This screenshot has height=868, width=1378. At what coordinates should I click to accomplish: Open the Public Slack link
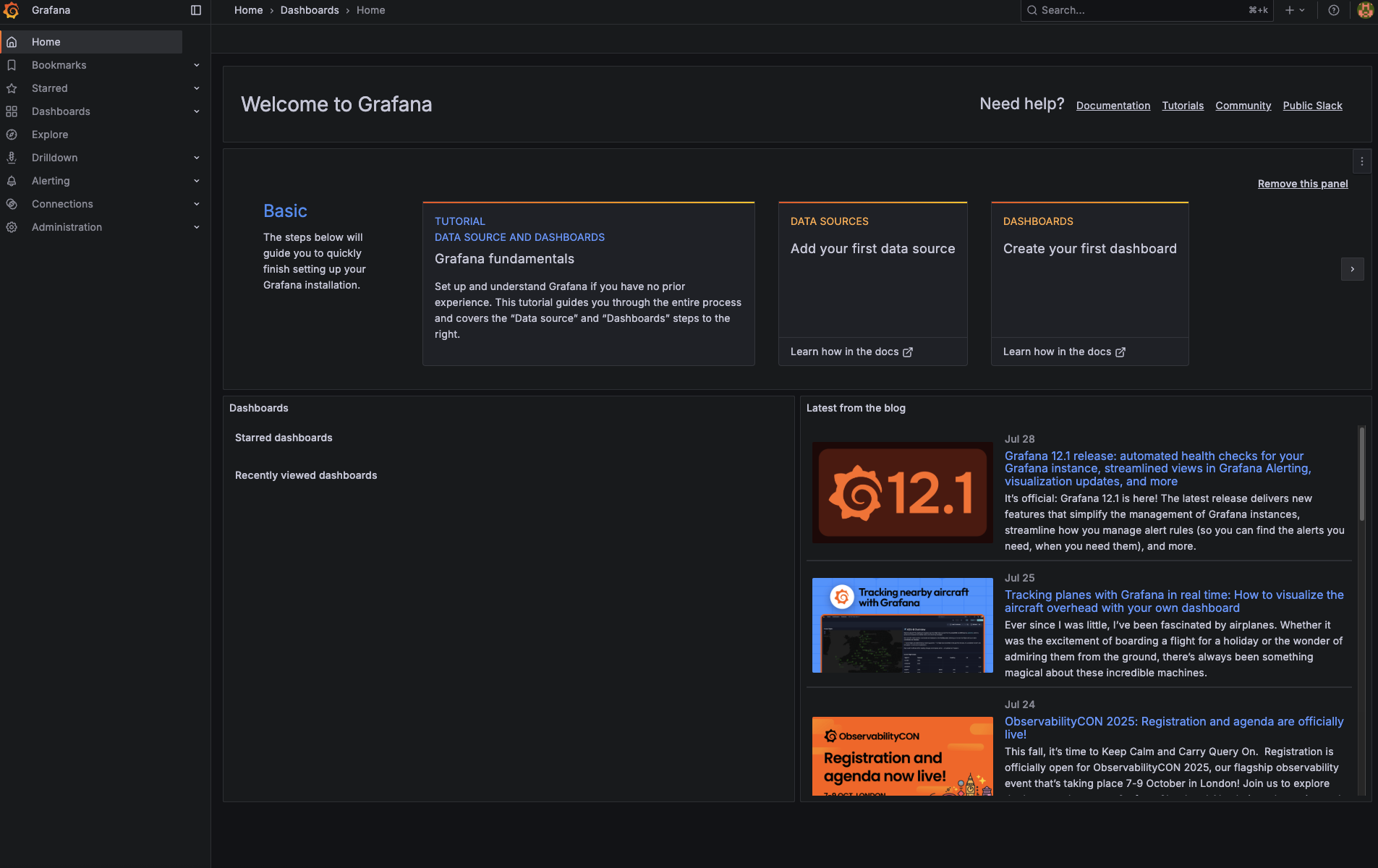pyautogui.click(x=1312, y=106)
